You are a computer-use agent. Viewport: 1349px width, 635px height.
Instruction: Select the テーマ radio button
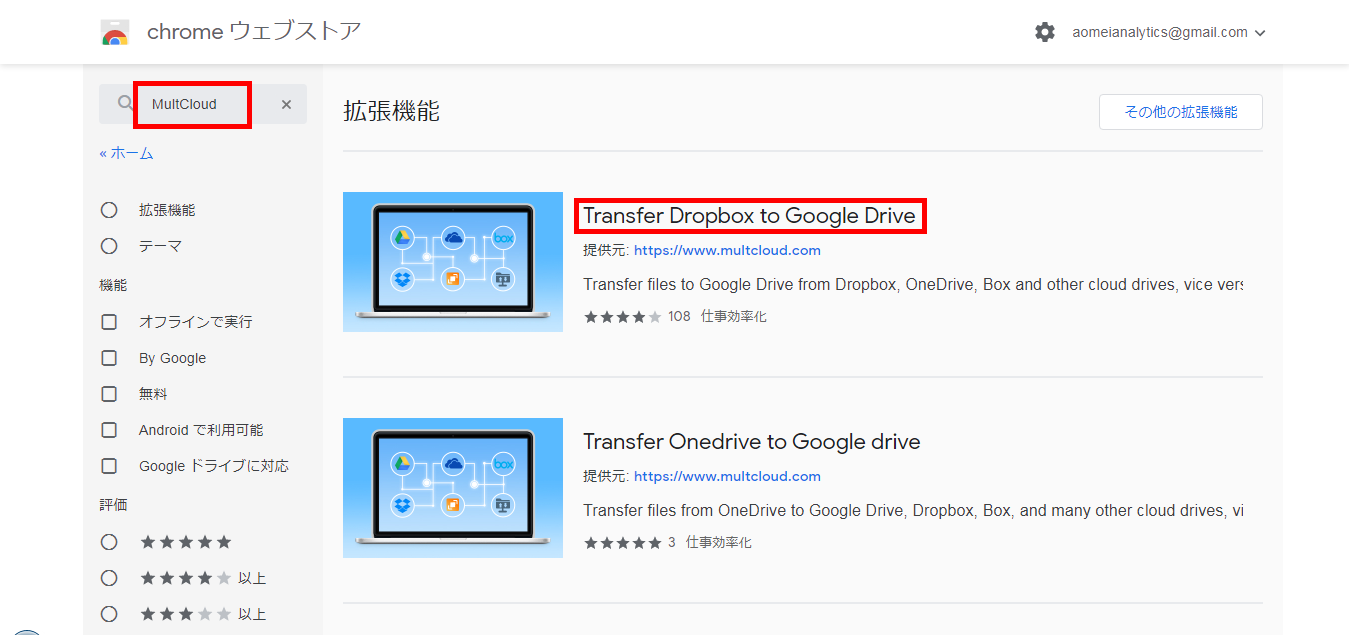coord(109,246)
